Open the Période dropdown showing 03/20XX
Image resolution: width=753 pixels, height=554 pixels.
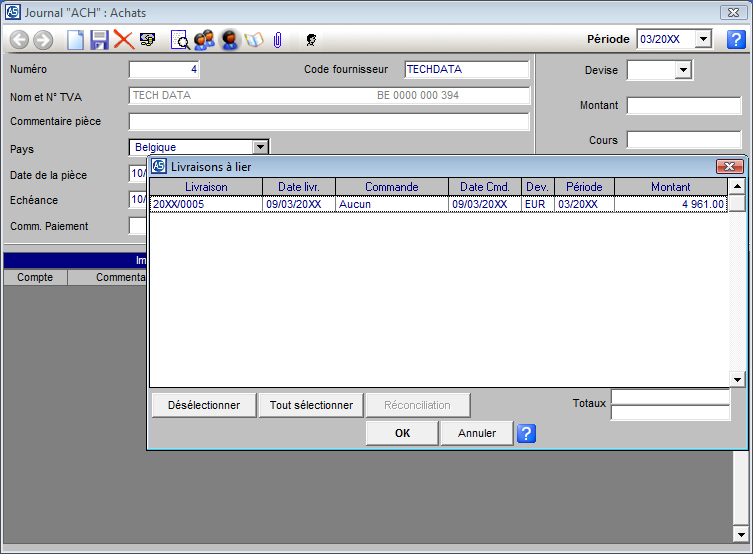[x=702, y=39]
